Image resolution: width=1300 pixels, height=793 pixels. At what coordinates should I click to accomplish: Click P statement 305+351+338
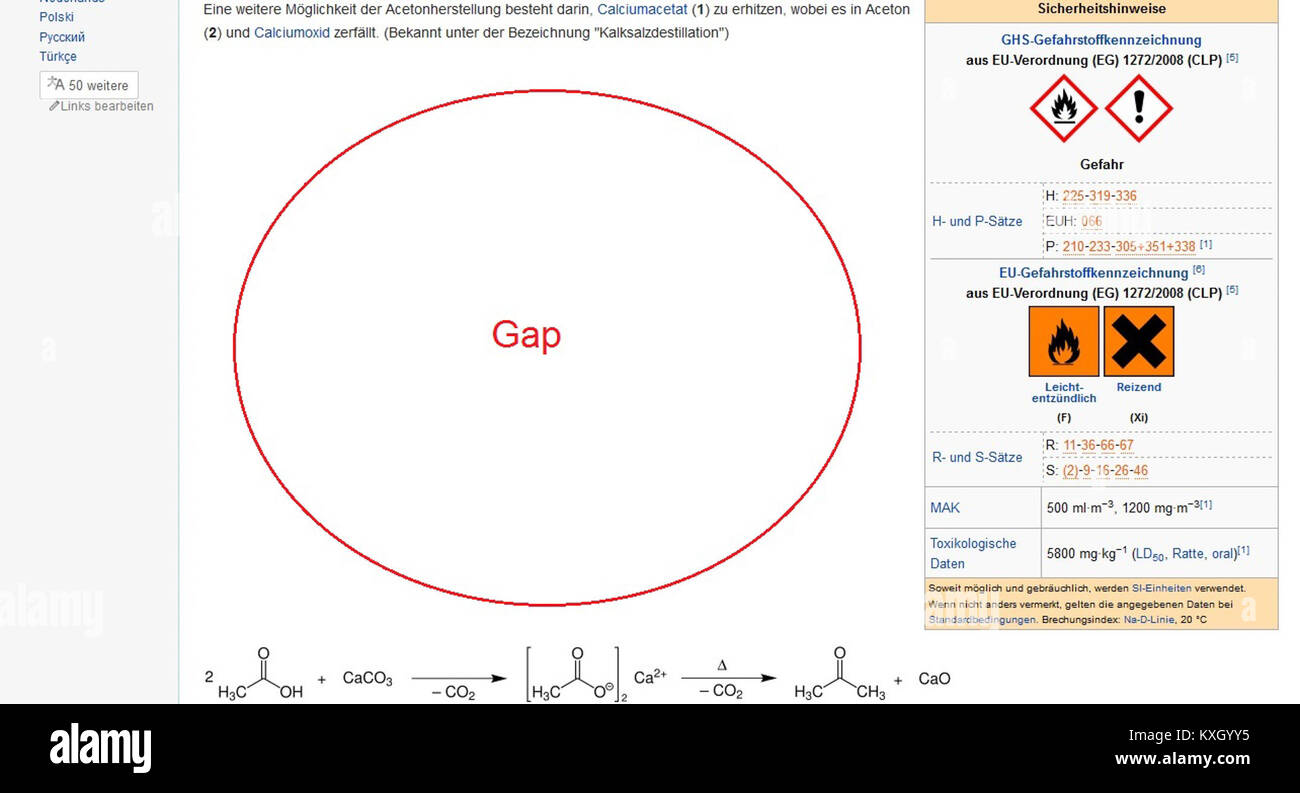click(1156, 246)
